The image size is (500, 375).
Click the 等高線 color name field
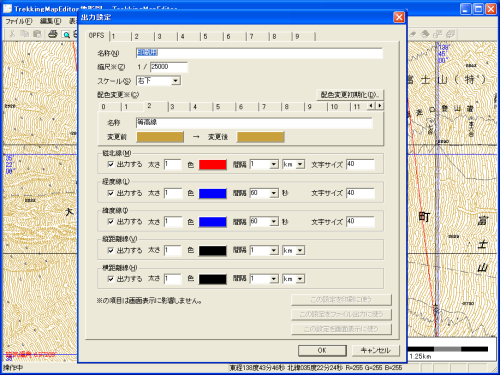[254, 123]
